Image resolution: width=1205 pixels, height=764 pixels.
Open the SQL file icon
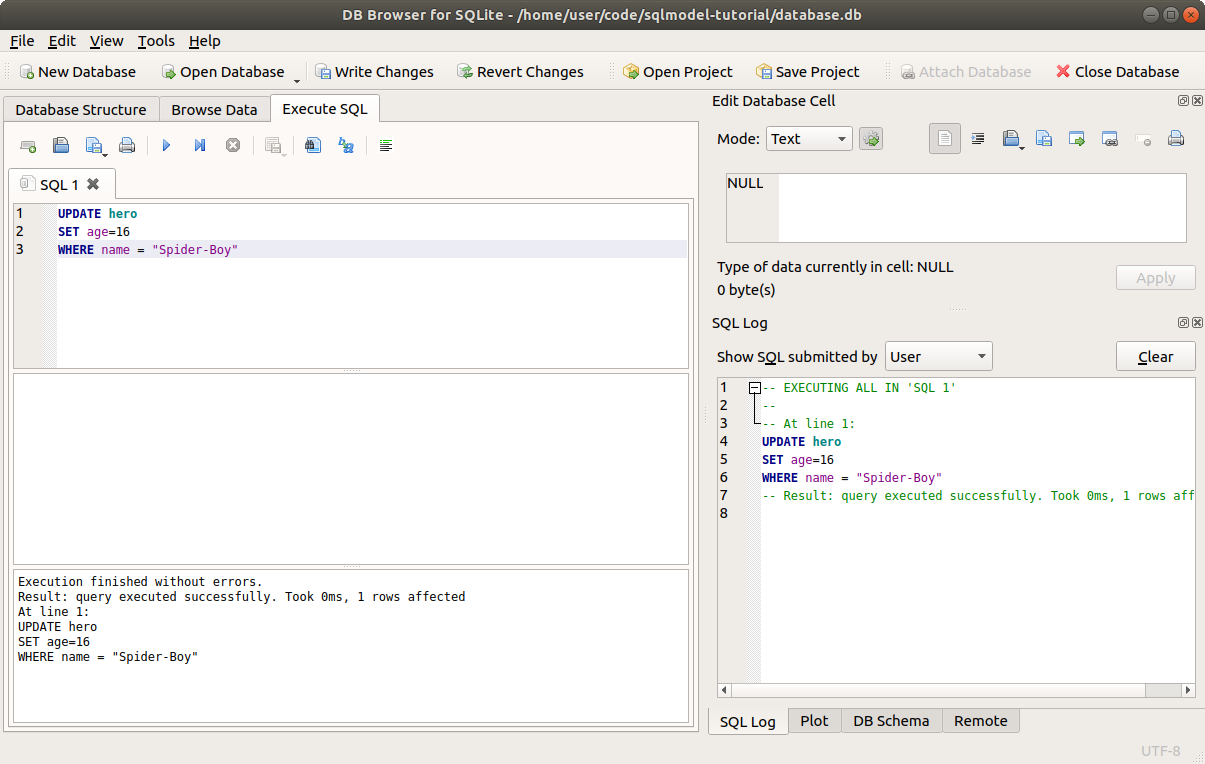[x=61, y=146]
